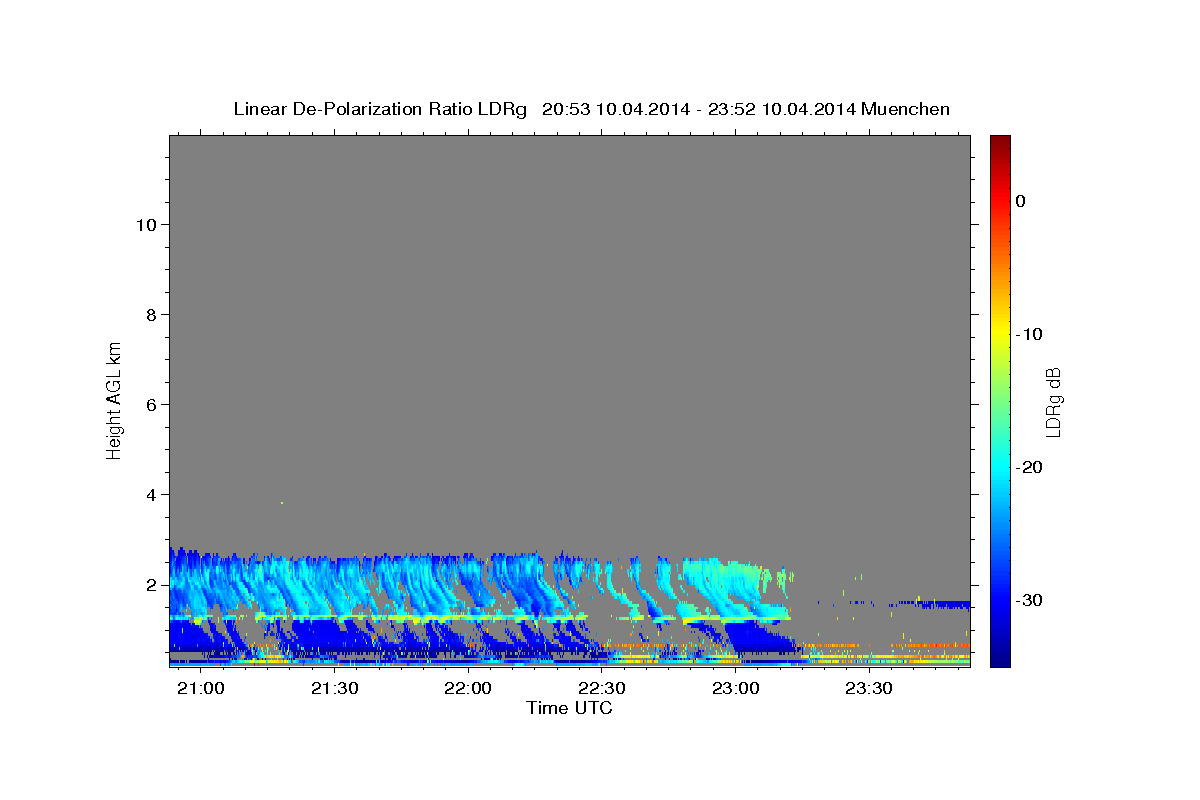This screenshot has width=1200, height=800.
Task: Click the 21:00 time tick label
Action: click(202, 689)
